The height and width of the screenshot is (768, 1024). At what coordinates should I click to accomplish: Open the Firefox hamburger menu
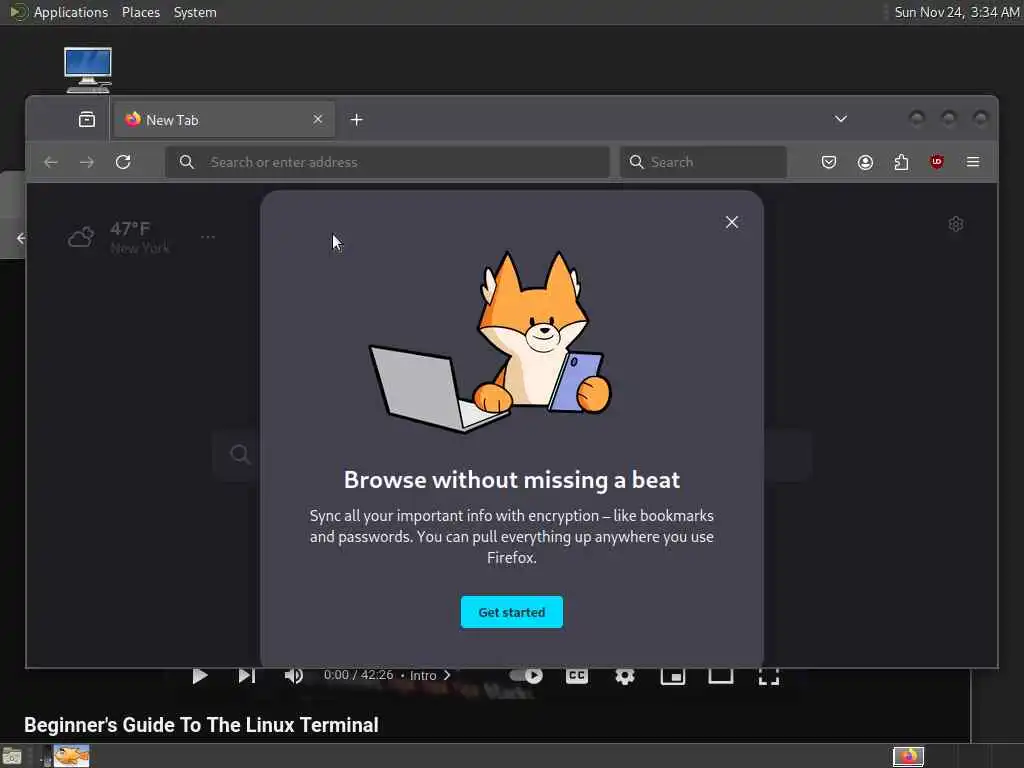pos(972,162)
